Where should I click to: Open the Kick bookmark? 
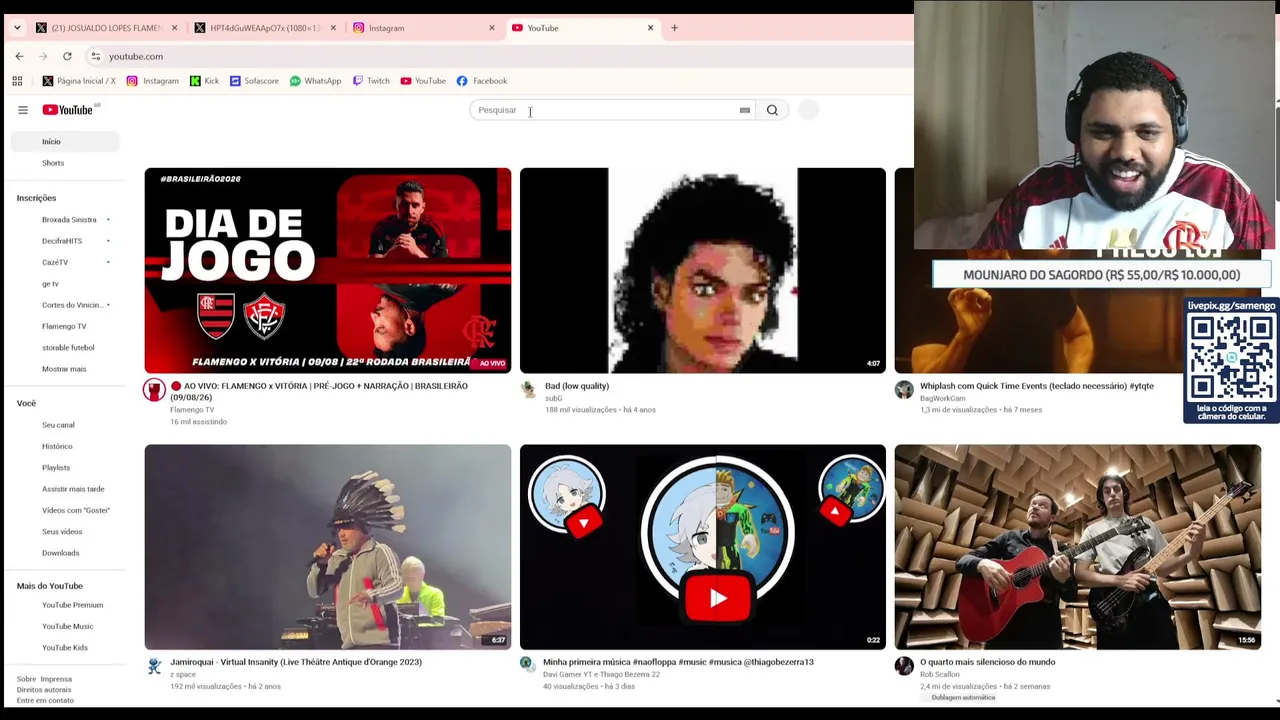click(204, 81)
